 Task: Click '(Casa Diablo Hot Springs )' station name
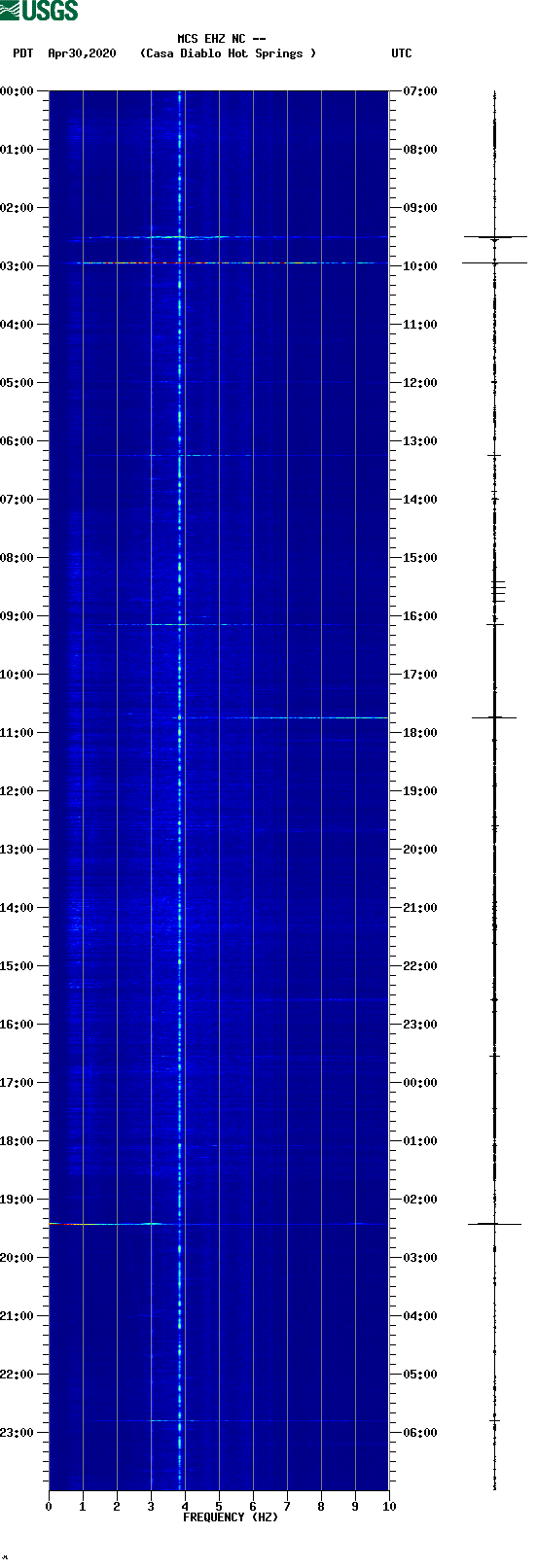(229, 53)
